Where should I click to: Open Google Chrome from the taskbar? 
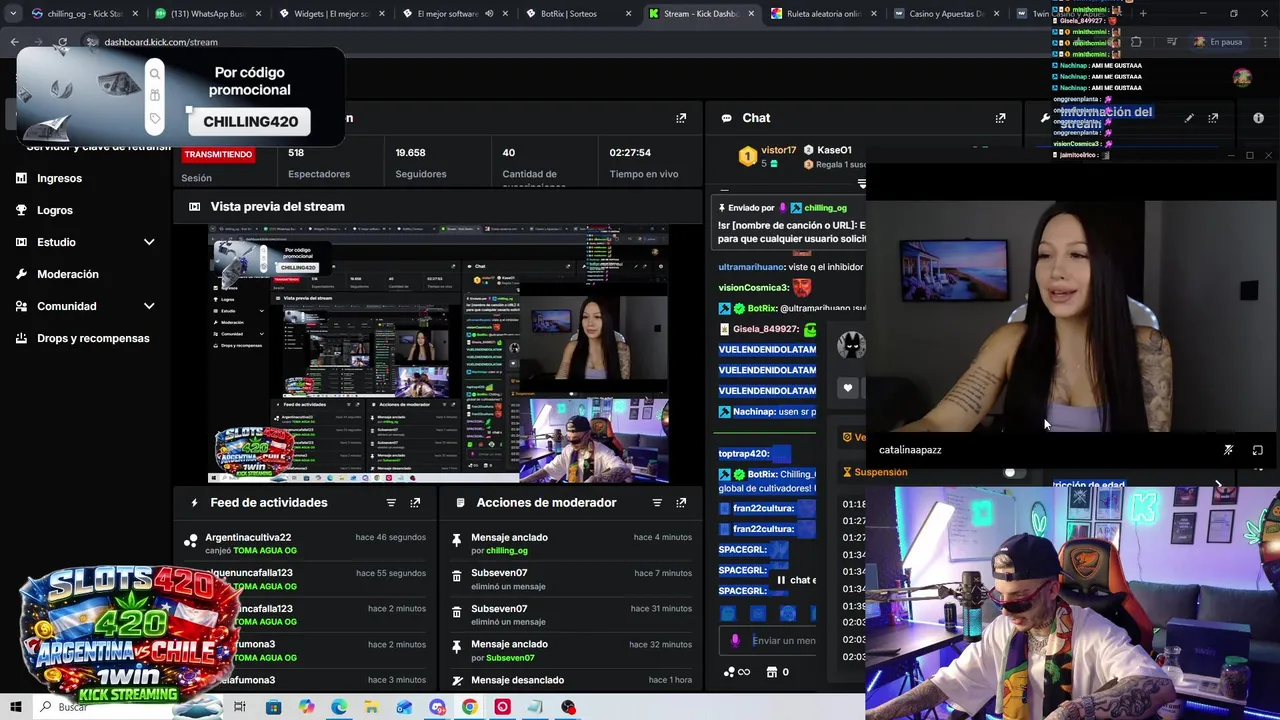click(x=469, y=707)
